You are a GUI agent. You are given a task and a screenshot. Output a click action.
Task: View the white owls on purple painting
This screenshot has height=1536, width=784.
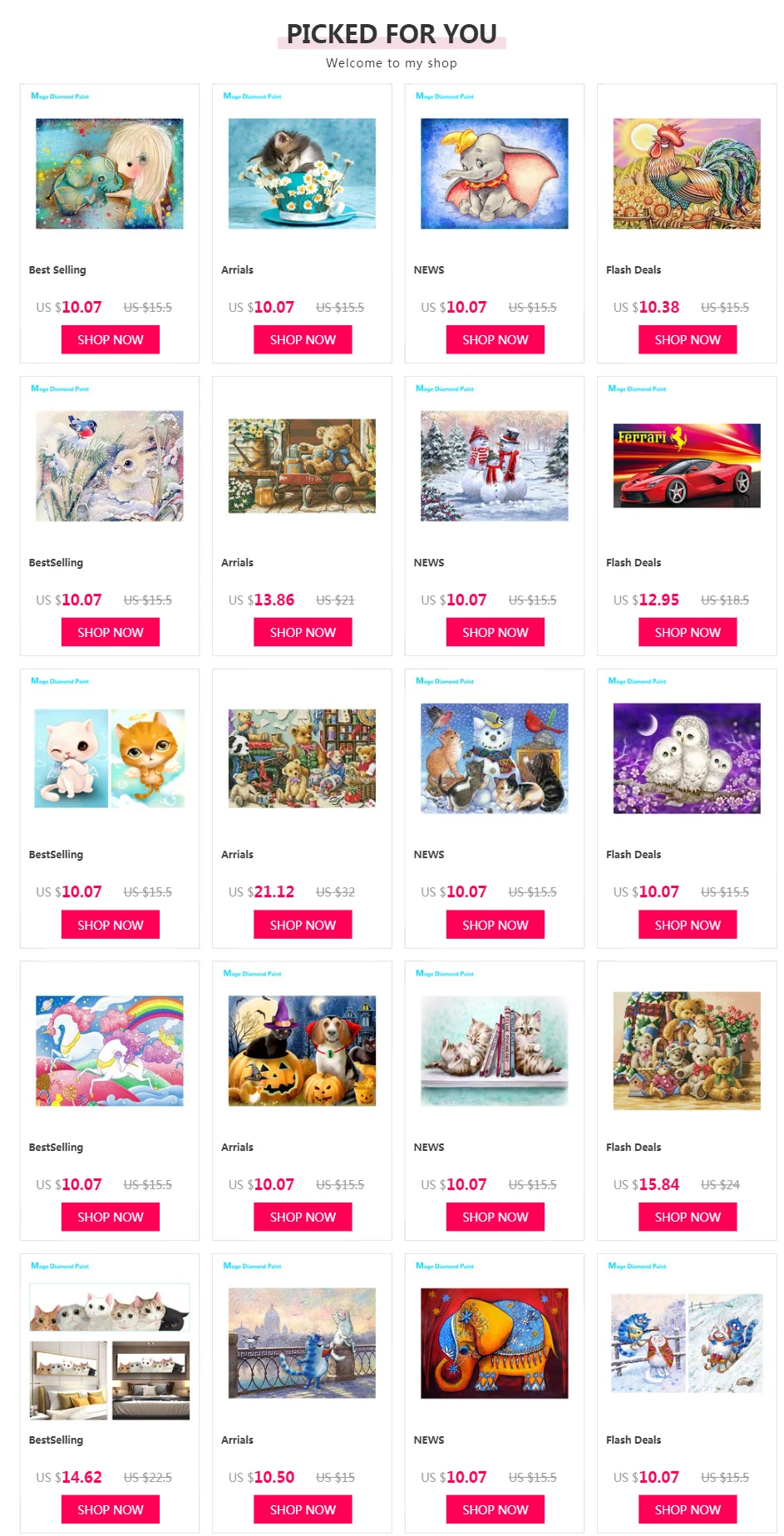click(x=687, y=758)
